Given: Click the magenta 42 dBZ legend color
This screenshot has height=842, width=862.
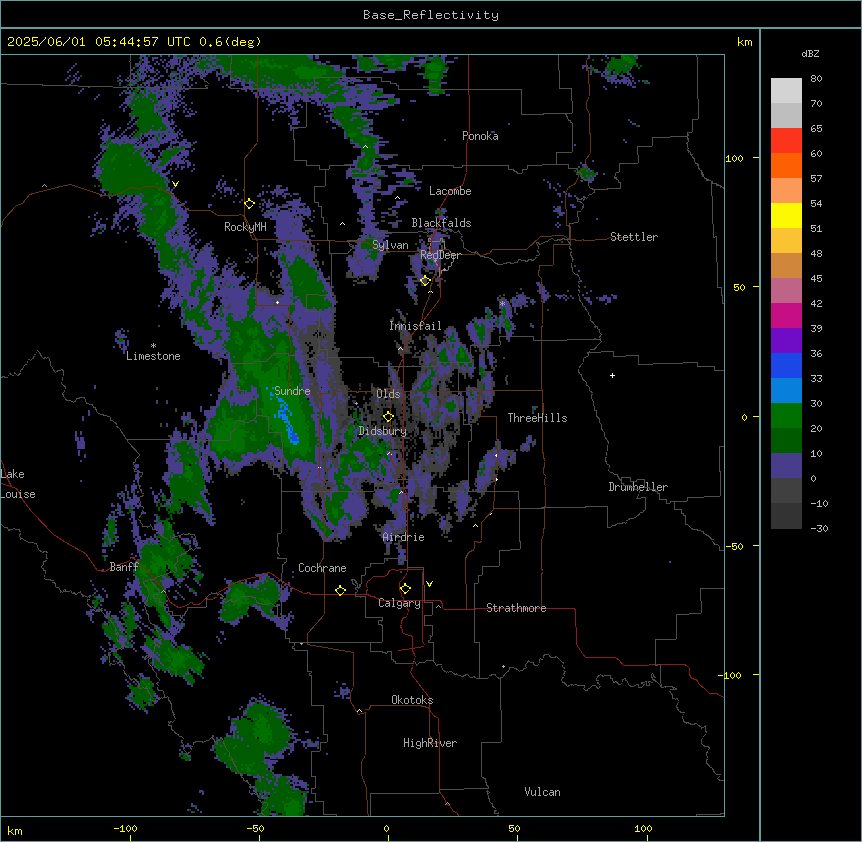Looking at the screenshot, I should point(786,315).
